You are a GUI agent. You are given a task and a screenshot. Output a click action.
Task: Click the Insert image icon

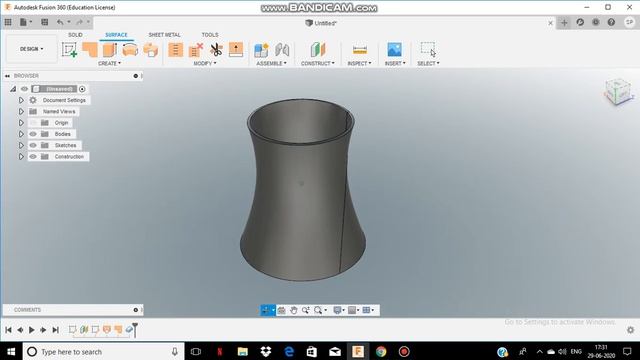(x=395, y=50)
